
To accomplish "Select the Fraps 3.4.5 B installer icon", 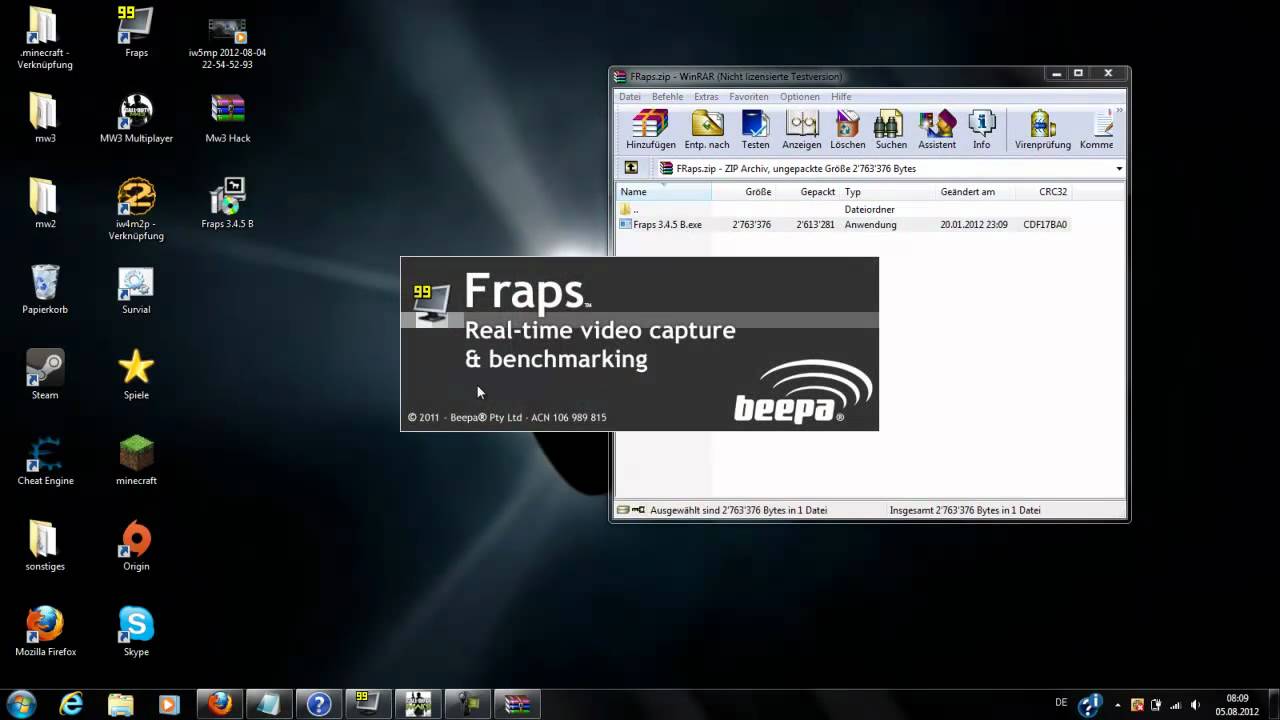I will pos(228,204).
